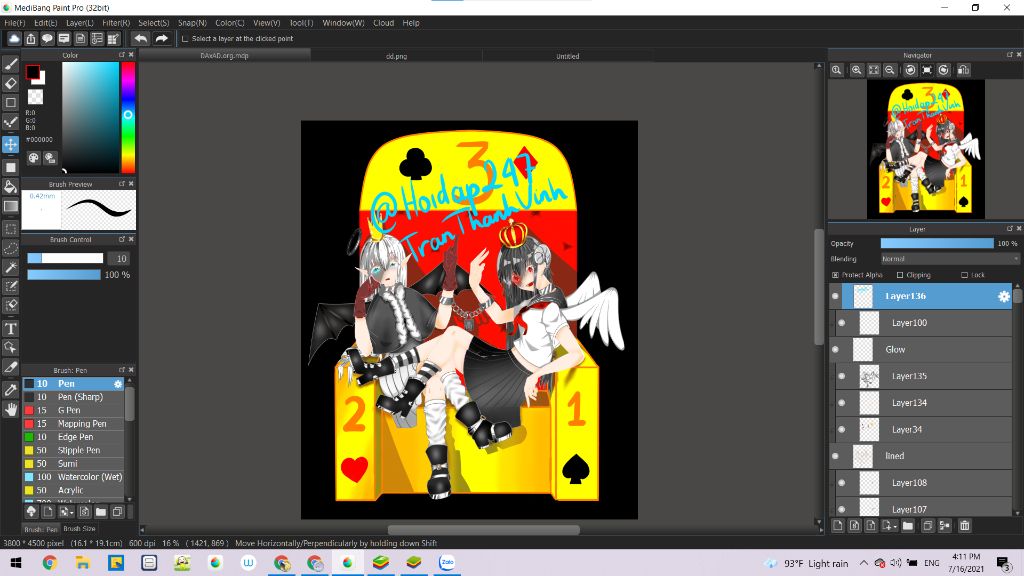Toggle Protect Alpha checkbox
The image size is (1024, 576).
click(x=835, y=275)
